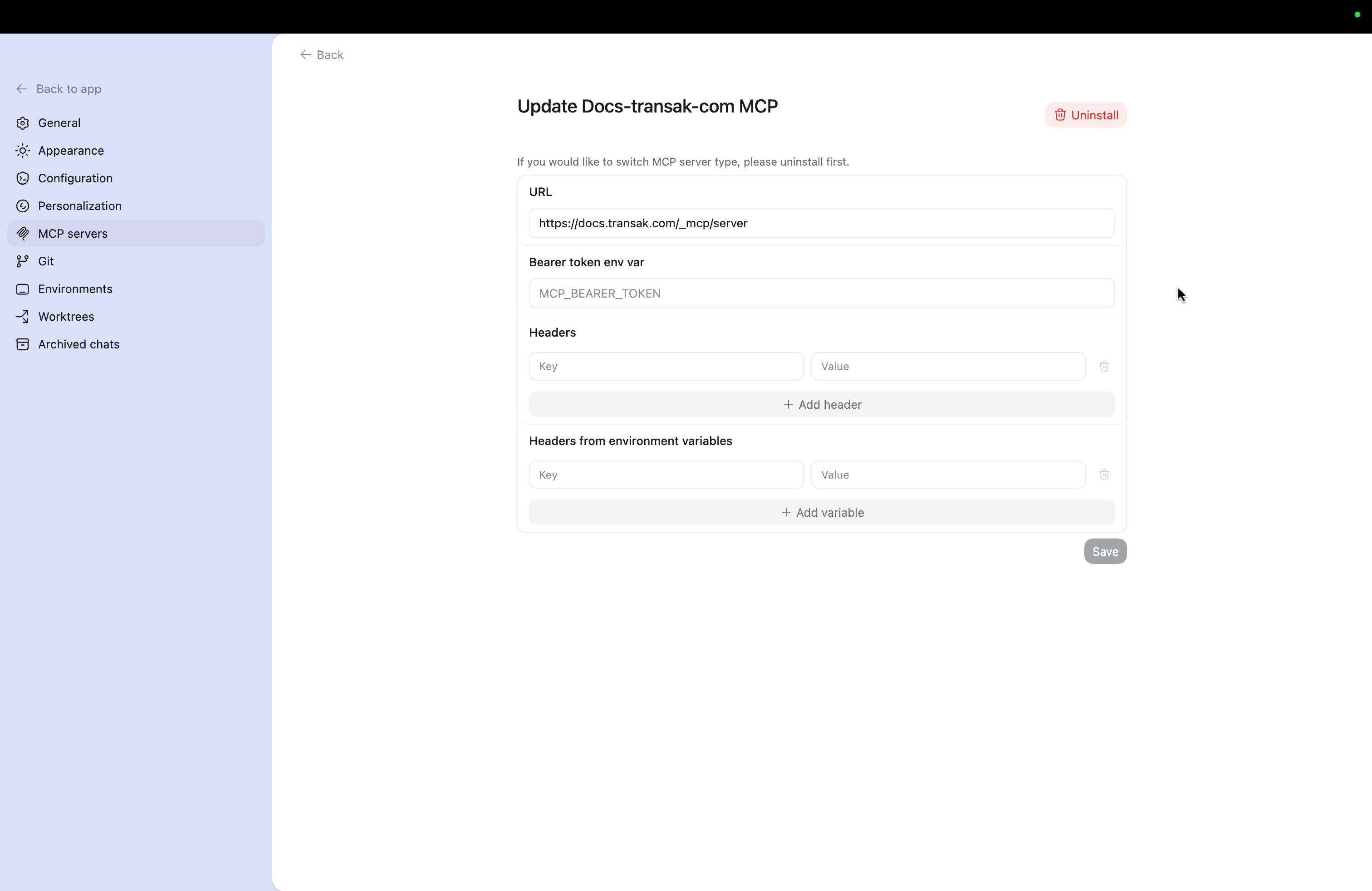The image size is (1372, 891).
Task: Click the Git branch icon in sidebar
Action: 23,261
